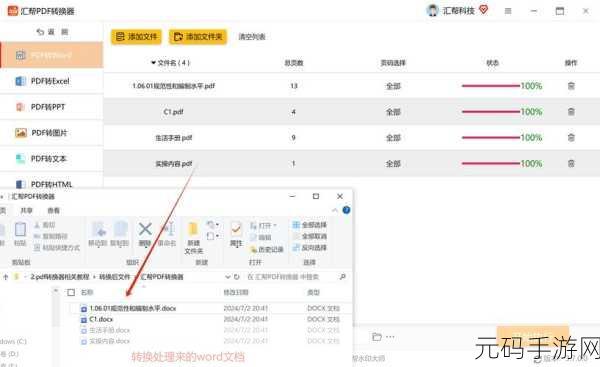The image size is (600, 367).
Task: Click 转换后文件 in the Explorer address path
Action: [114, 277]
